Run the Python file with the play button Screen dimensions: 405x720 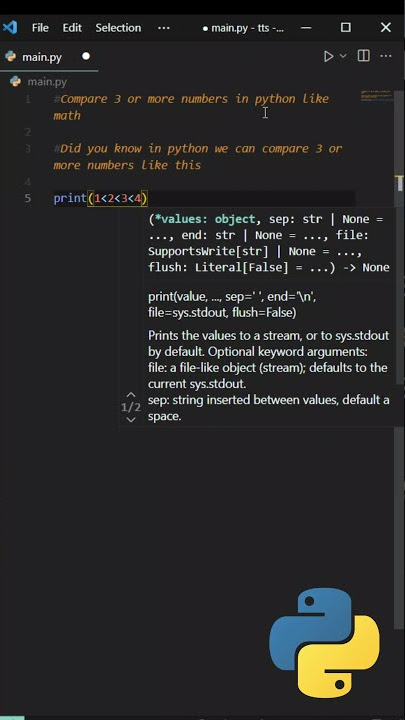328,56
